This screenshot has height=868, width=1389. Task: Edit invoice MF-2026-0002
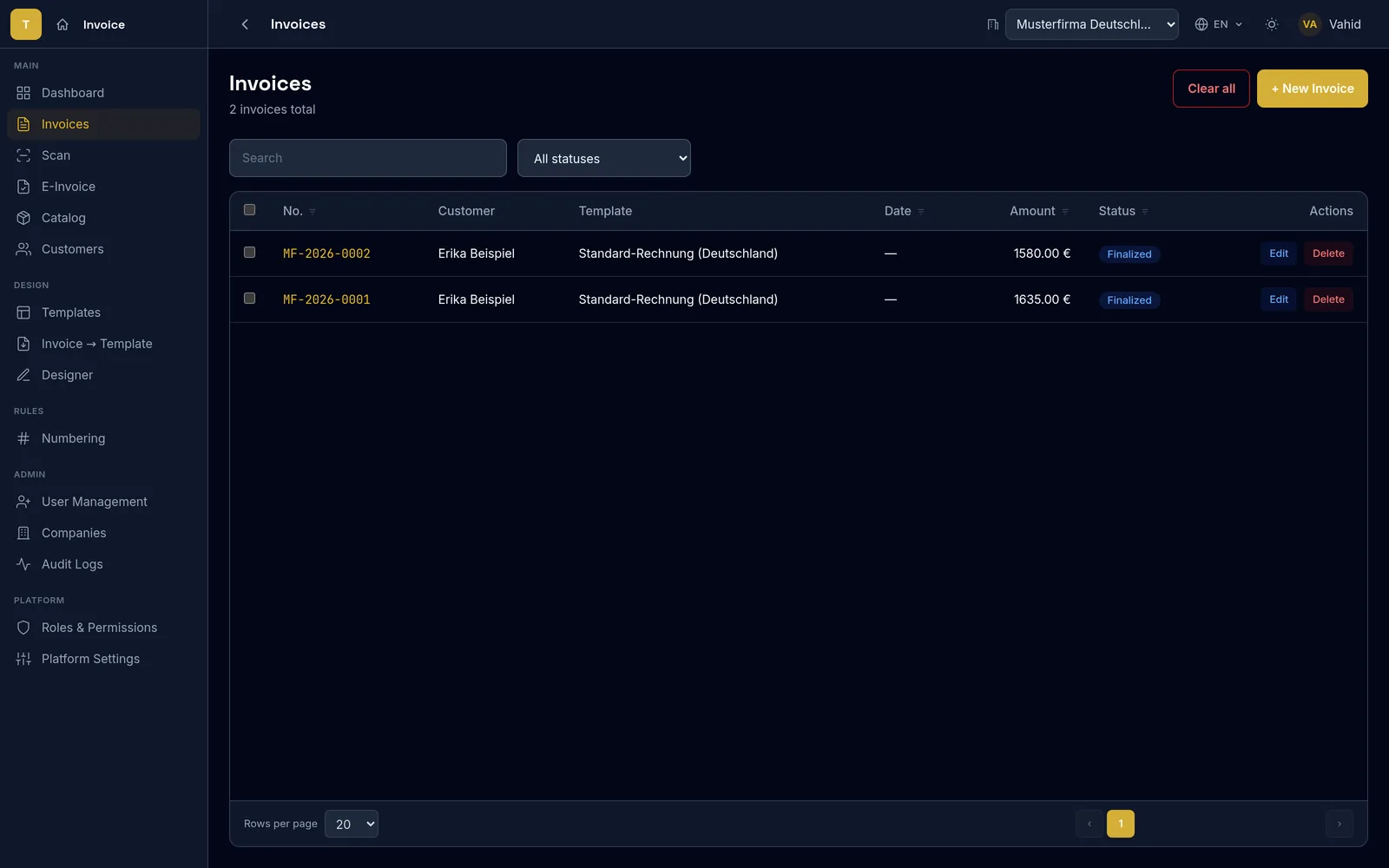[x=1279, y=253]
